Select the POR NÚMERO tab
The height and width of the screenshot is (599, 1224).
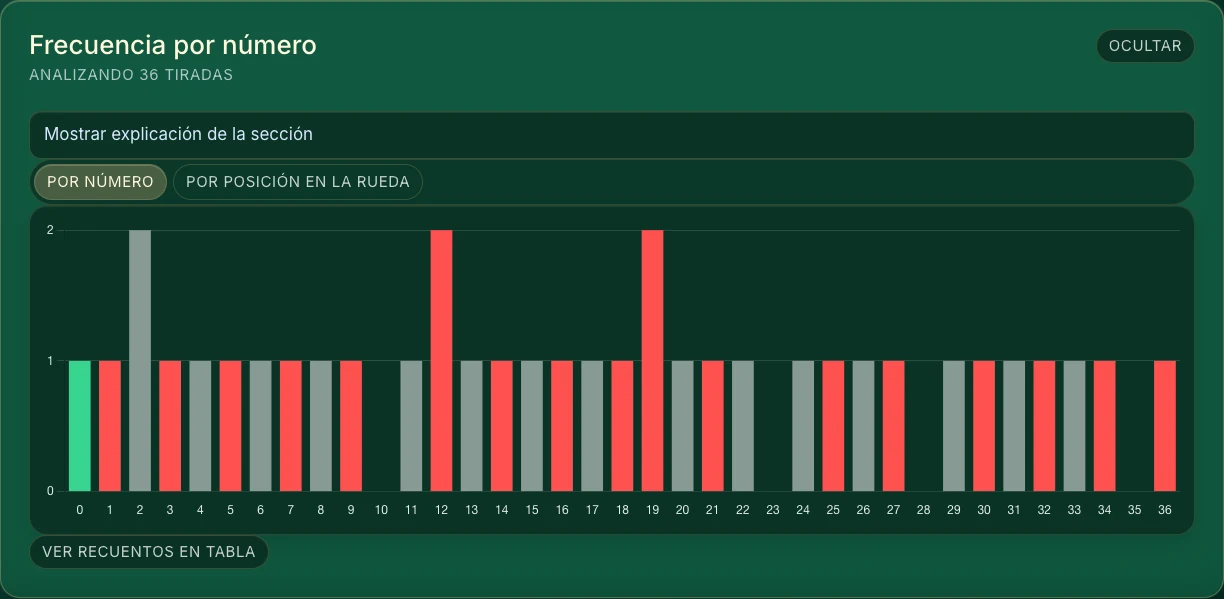[x=100, y=182]
